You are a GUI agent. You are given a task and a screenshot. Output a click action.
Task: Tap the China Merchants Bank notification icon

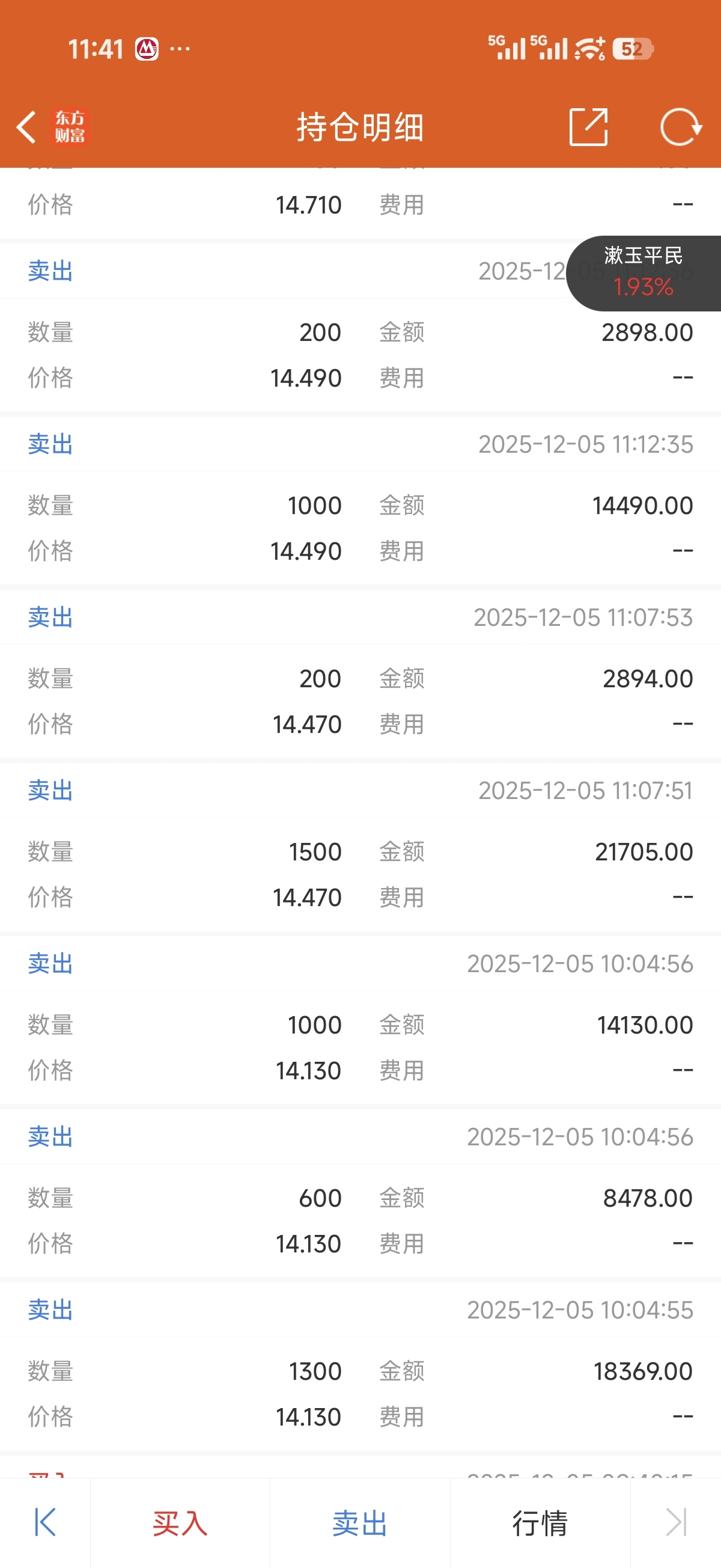pos(147,49)
